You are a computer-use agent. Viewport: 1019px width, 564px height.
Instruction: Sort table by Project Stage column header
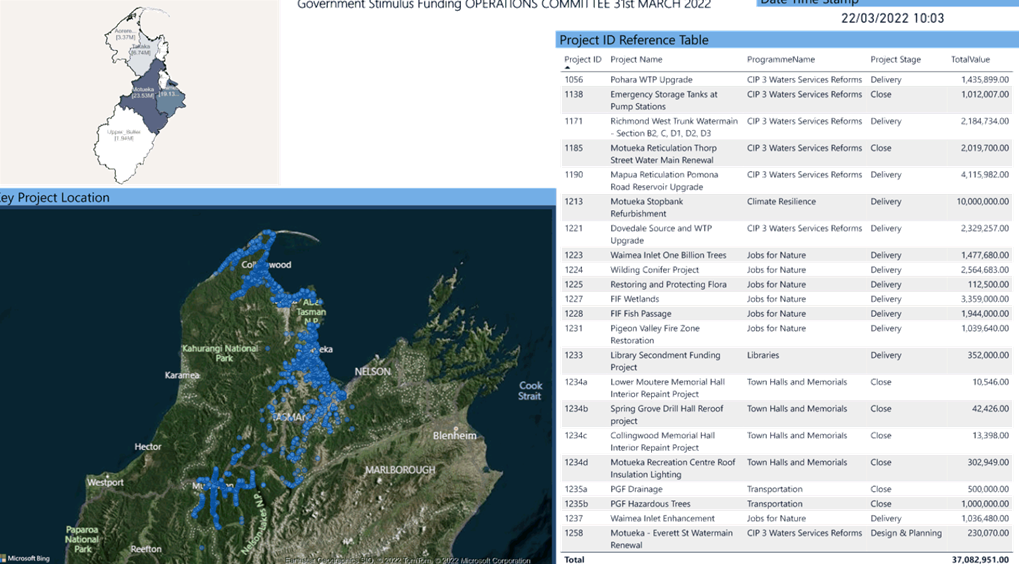[x=896, y=59]
